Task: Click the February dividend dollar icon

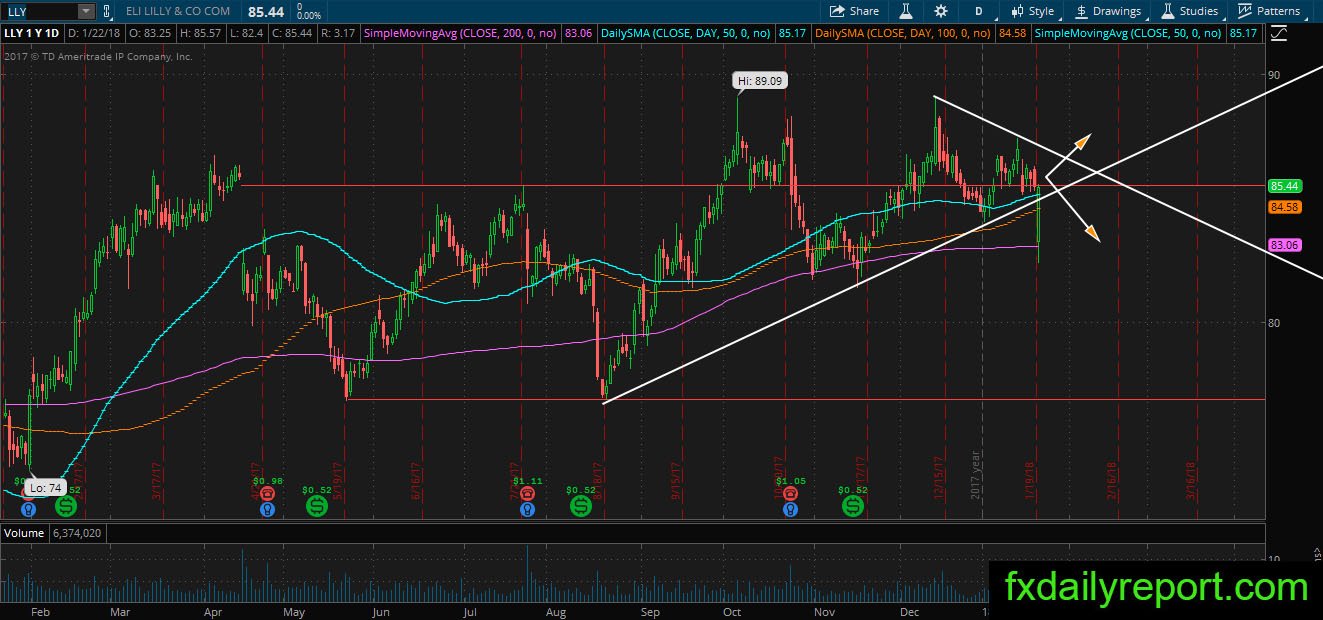Action: tap(64, 507)
